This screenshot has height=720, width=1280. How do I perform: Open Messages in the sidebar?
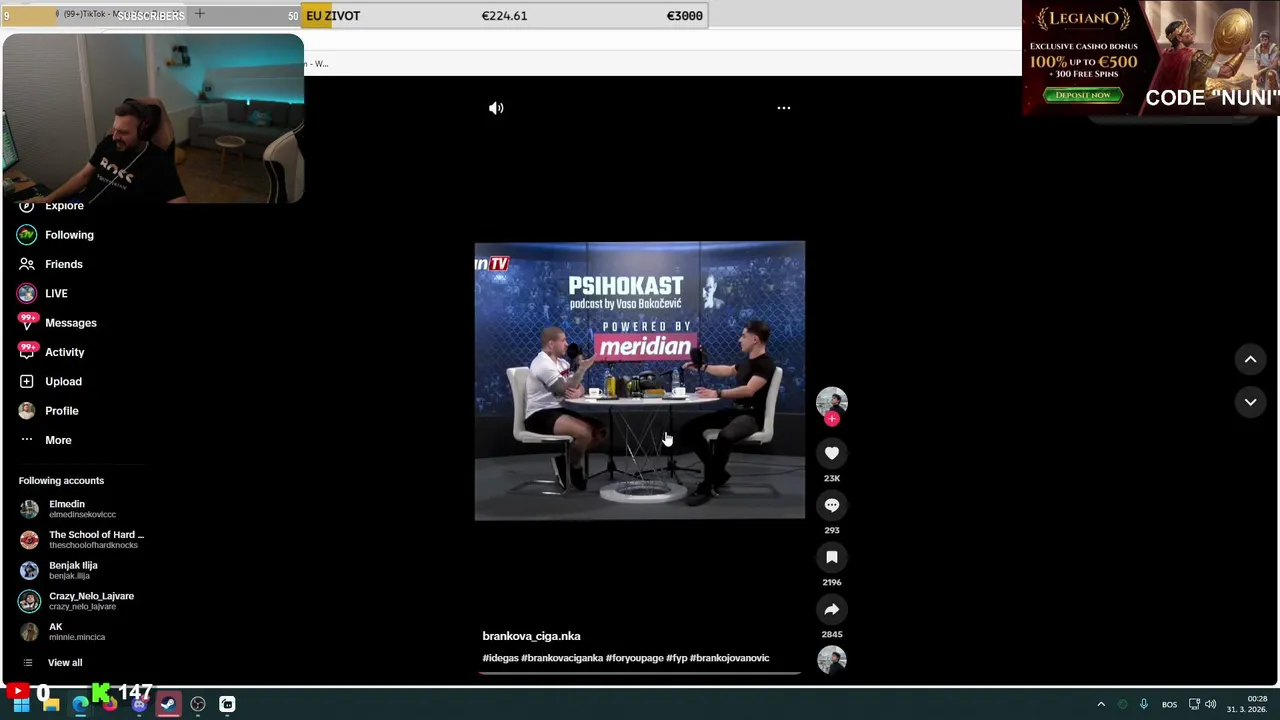click(x=71, y=323)
